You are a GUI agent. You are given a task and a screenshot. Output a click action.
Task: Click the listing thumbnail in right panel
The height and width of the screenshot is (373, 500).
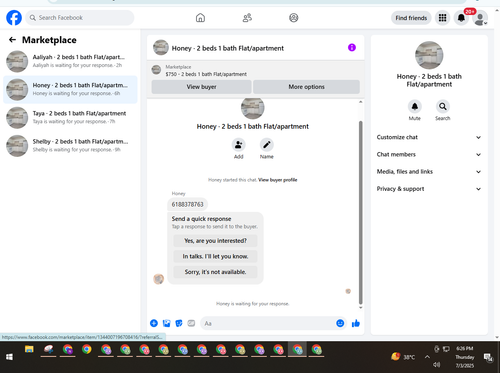pyautogui.click(x=429, y=55)
